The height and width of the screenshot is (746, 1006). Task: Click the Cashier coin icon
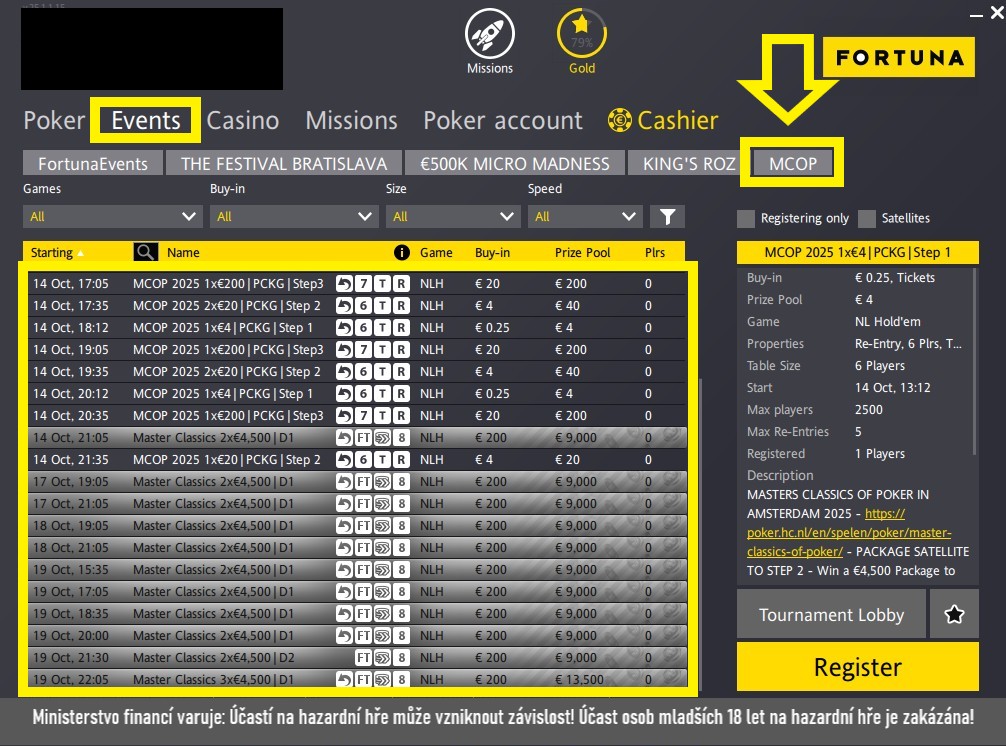coord(619,120)
